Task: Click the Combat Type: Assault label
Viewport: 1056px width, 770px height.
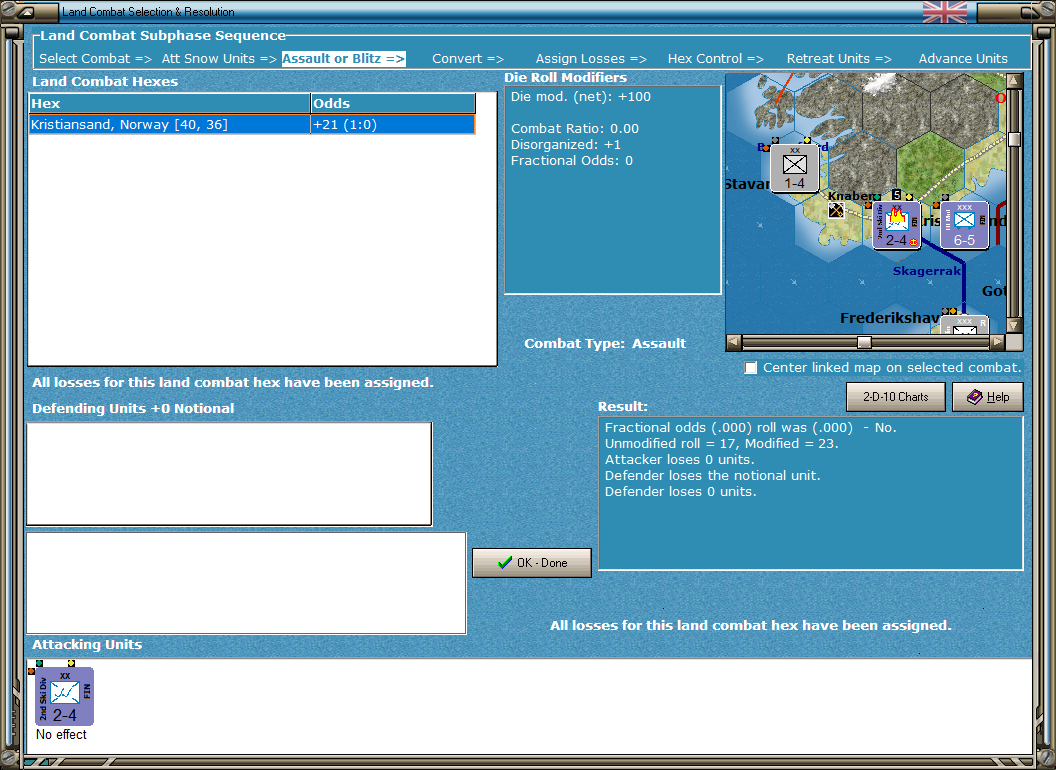Action: pos(605,344)
